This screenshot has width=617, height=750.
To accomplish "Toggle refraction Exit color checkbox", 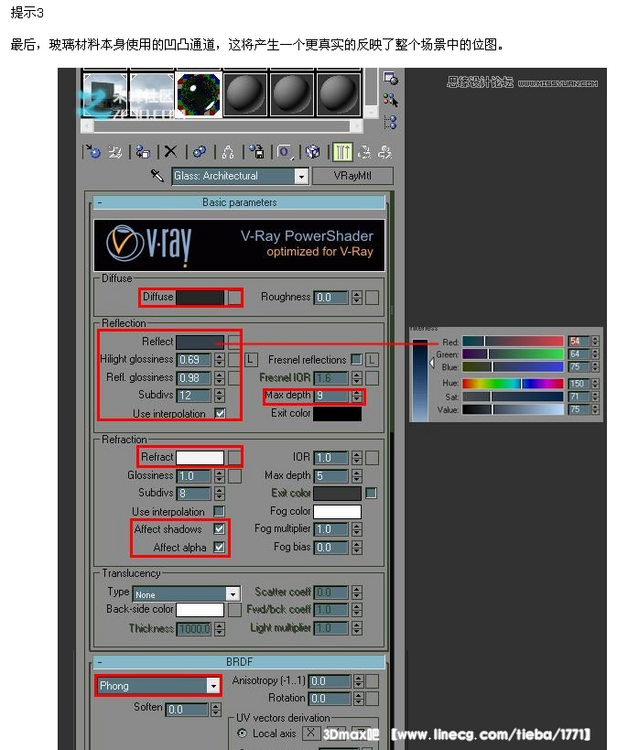I will tap(371, 493).
